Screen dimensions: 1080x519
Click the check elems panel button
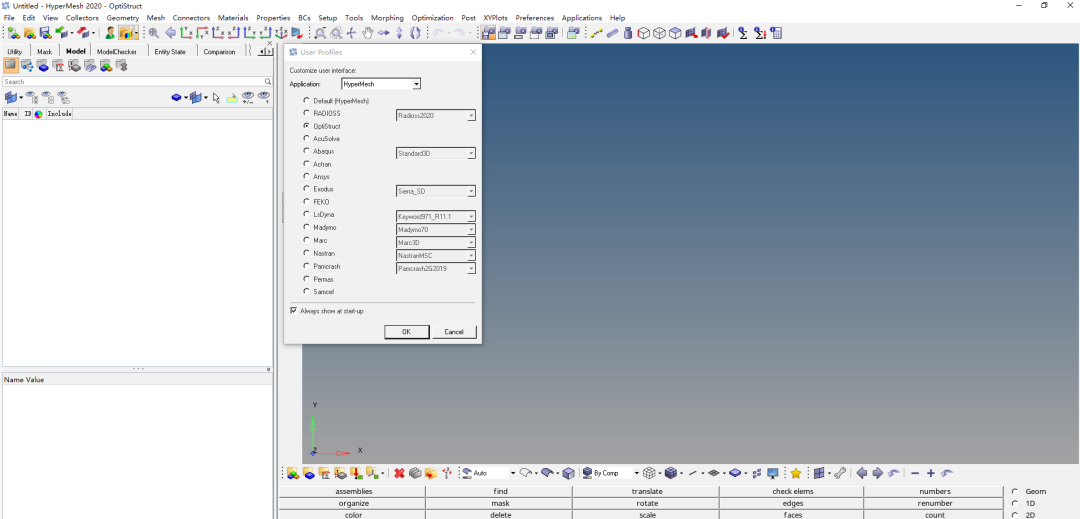(792, 491)
